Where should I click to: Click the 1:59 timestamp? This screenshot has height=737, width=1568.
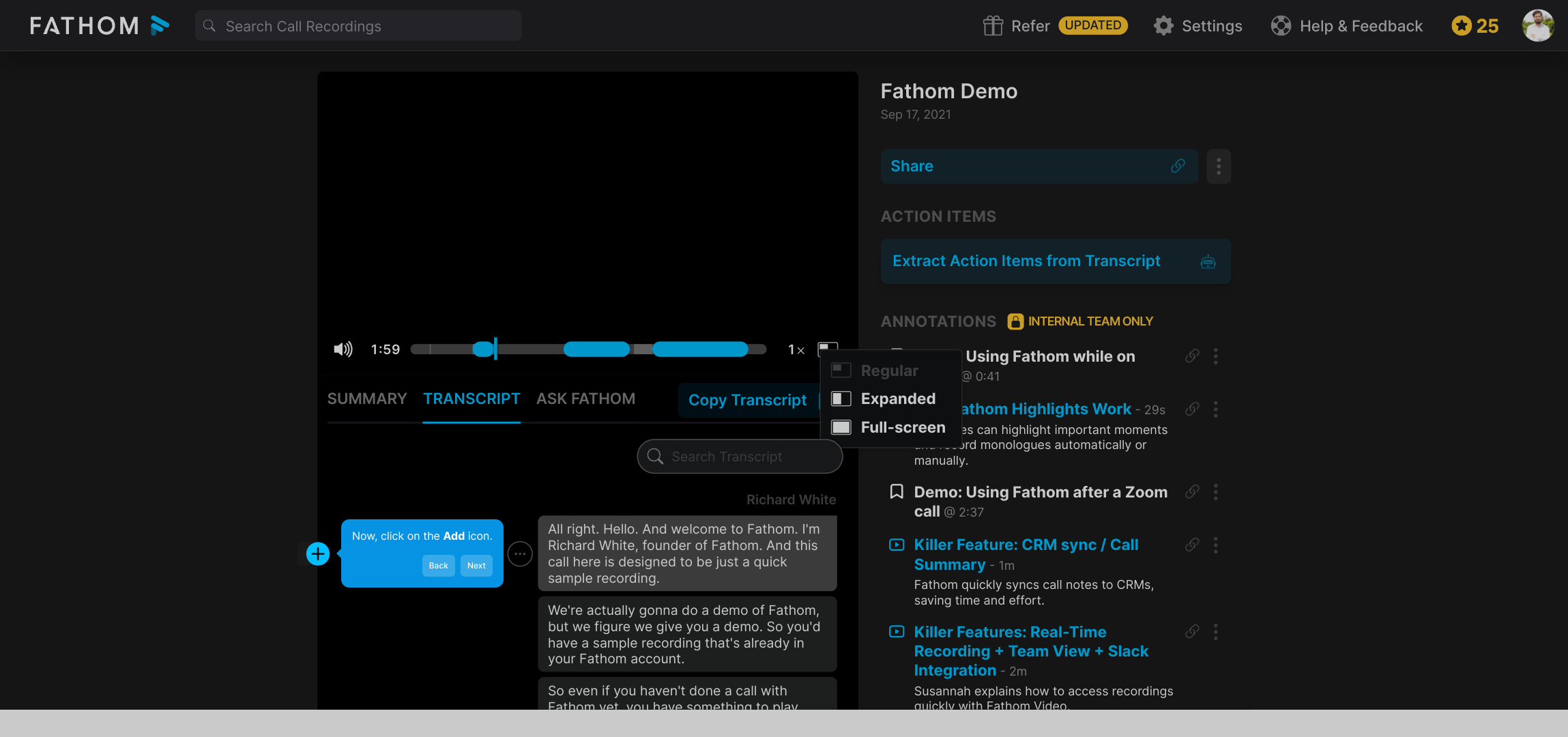coord(386,349)
